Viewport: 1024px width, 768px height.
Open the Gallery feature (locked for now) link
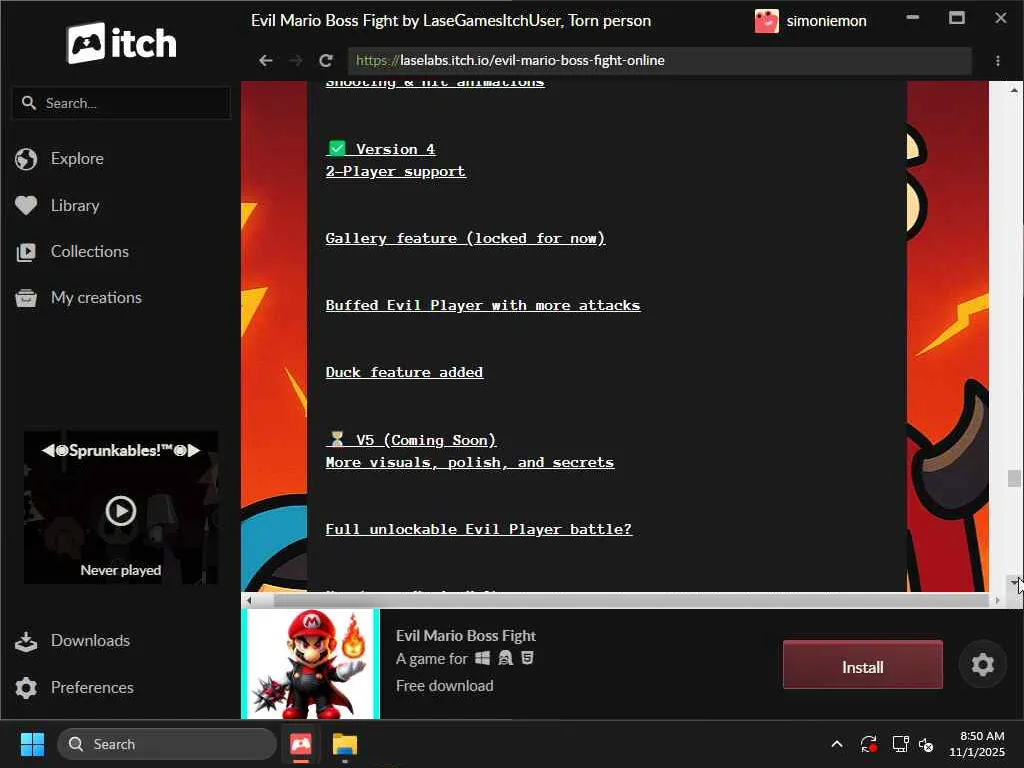point(466,238)
